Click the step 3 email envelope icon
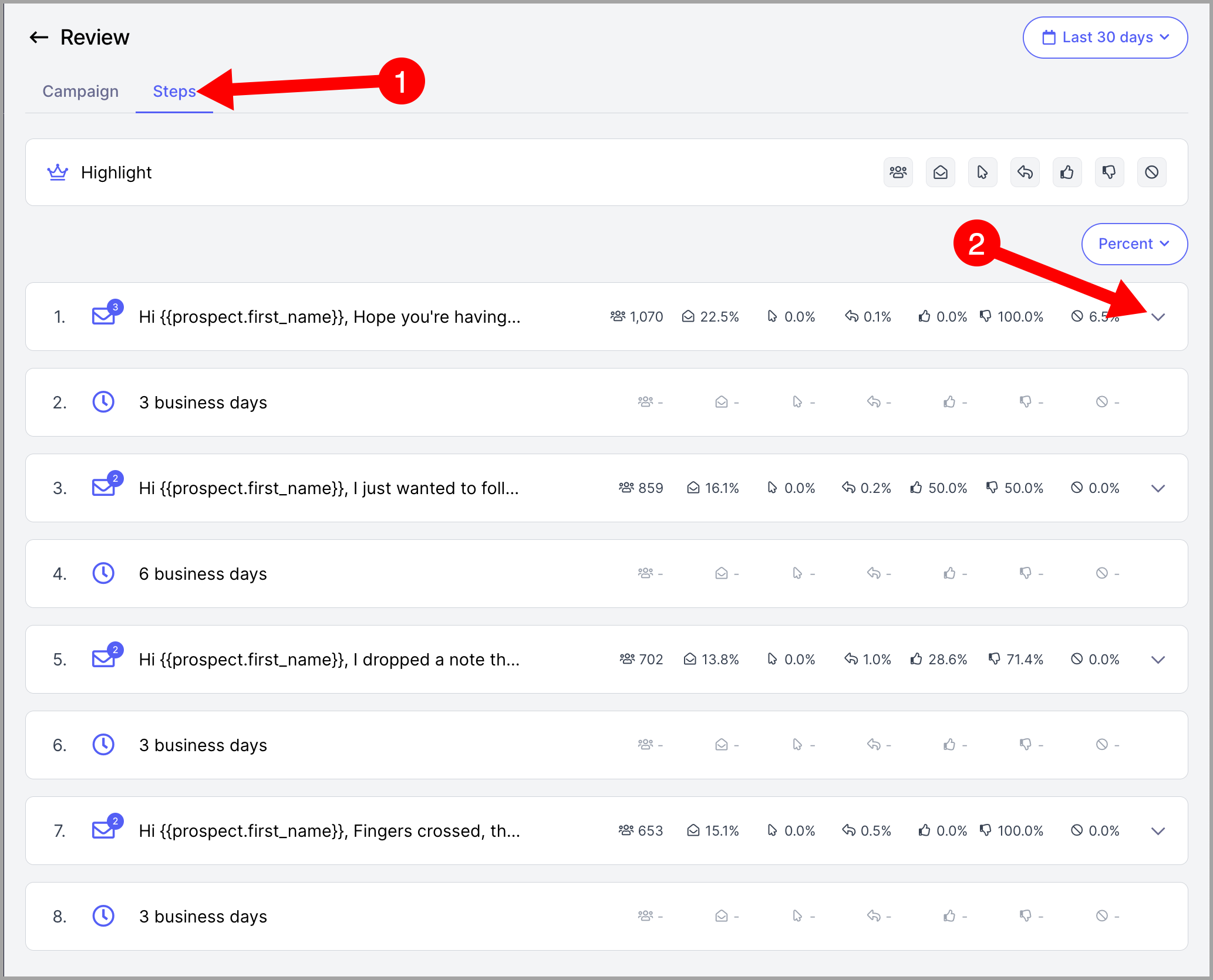 [x=104, y=487]
